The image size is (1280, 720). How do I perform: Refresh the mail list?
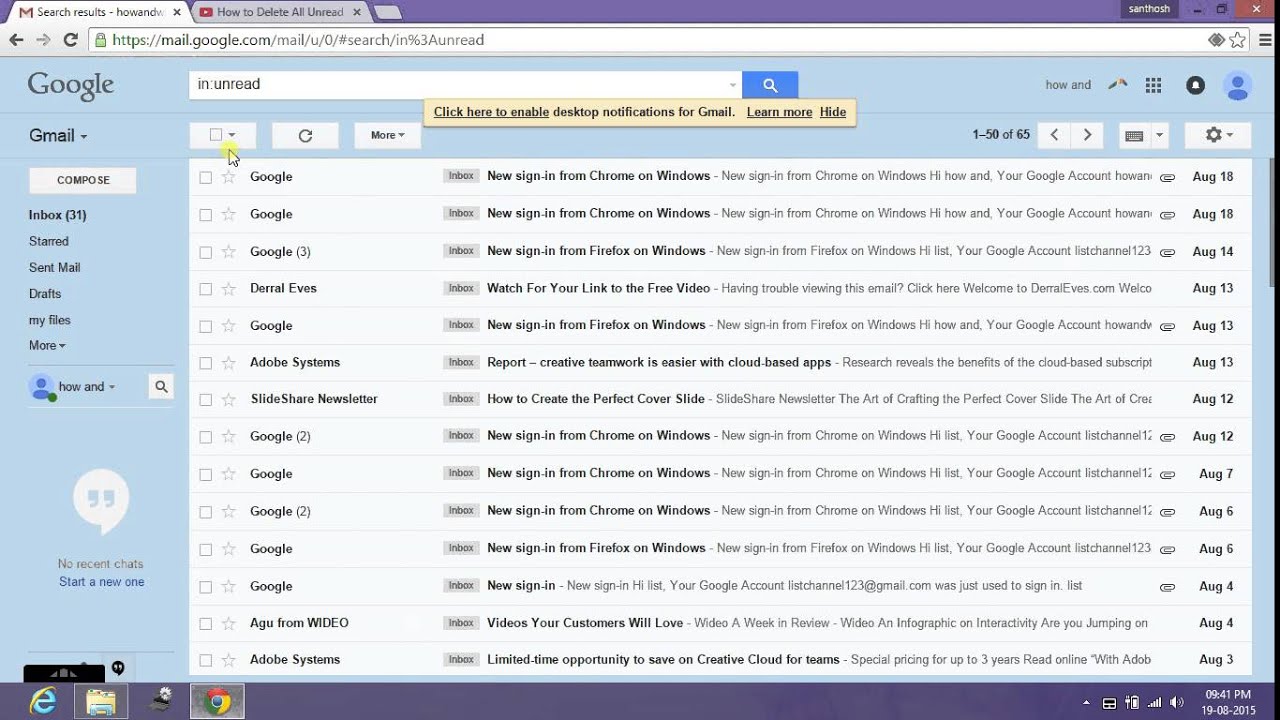[305, 135]
